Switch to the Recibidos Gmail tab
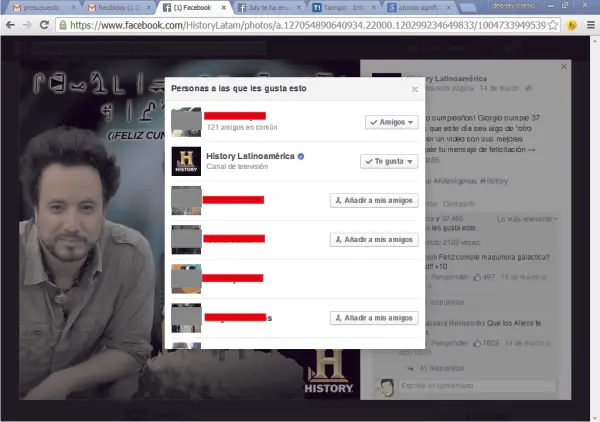This screenshot has height=422, width=600. 116,8
